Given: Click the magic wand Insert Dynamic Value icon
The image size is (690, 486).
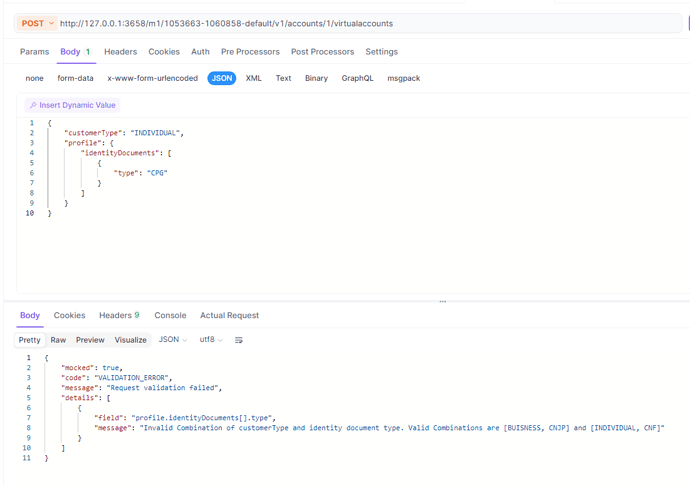Looking at the screenshot, I should [x=33, y=105].
